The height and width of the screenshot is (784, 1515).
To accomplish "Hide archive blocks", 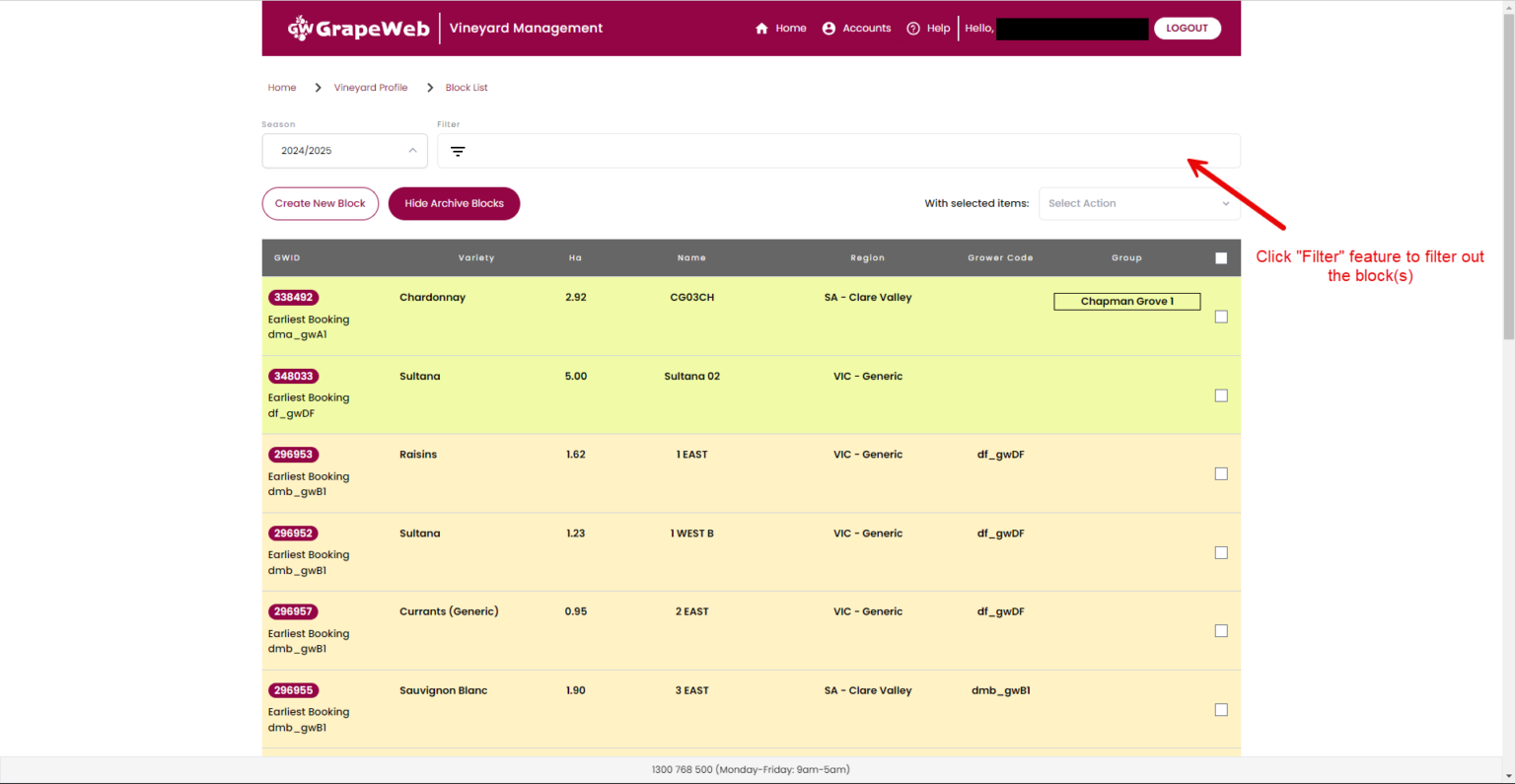I will [x=454, y=203].
